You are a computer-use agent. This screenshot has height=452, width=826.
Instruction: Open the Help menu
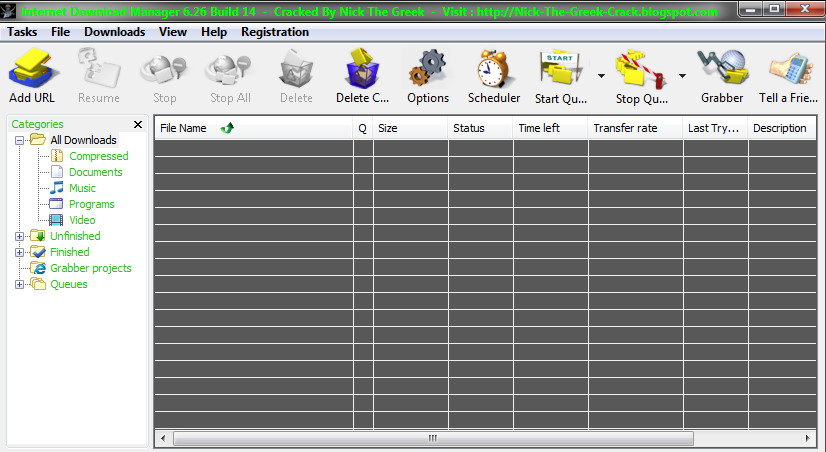[x=214, y=32]
